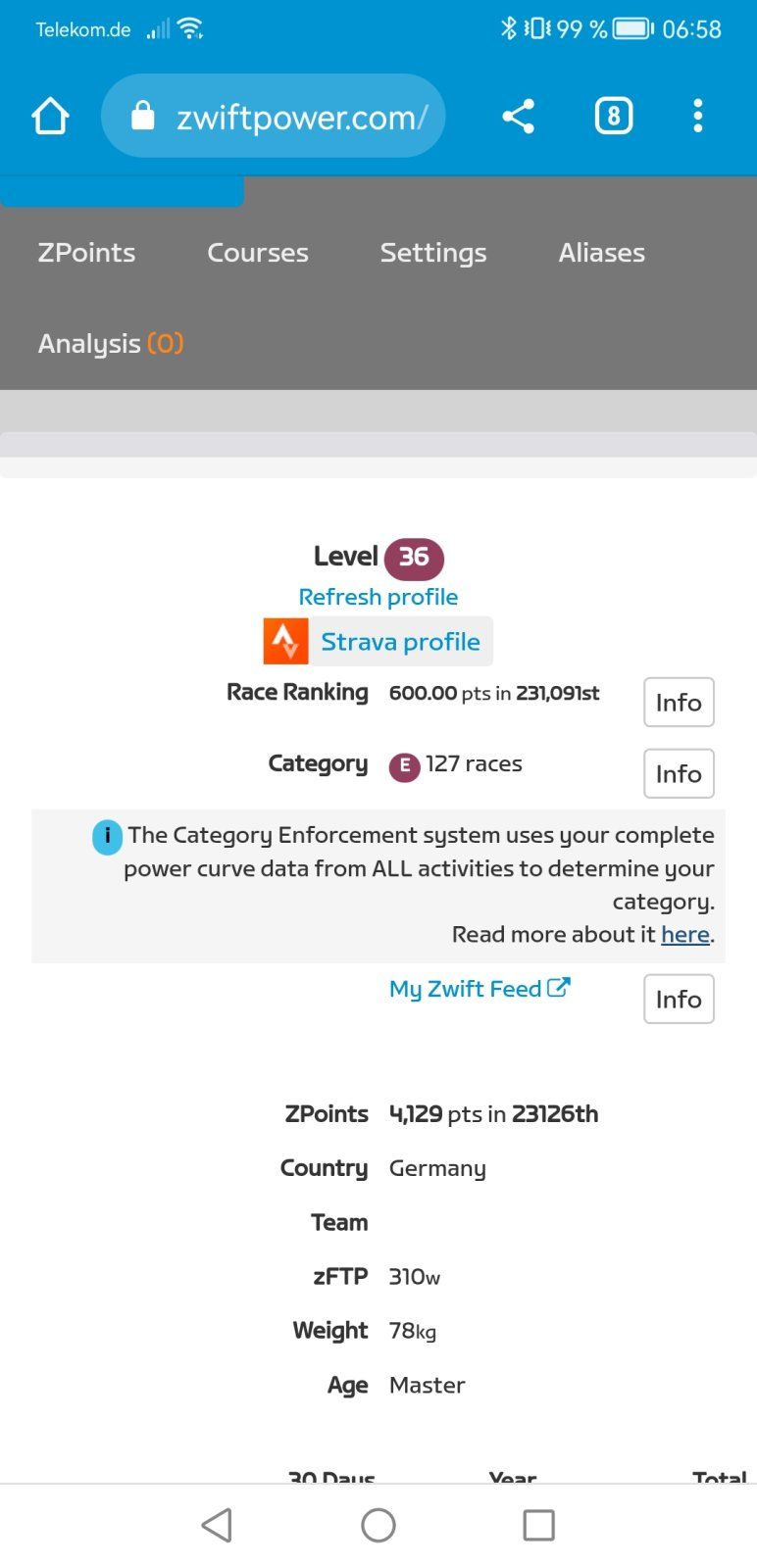Viewport: 757px width, 1568px height.
Task: Tap the zwiftpower.com address bar
Action: pos(300,117)
